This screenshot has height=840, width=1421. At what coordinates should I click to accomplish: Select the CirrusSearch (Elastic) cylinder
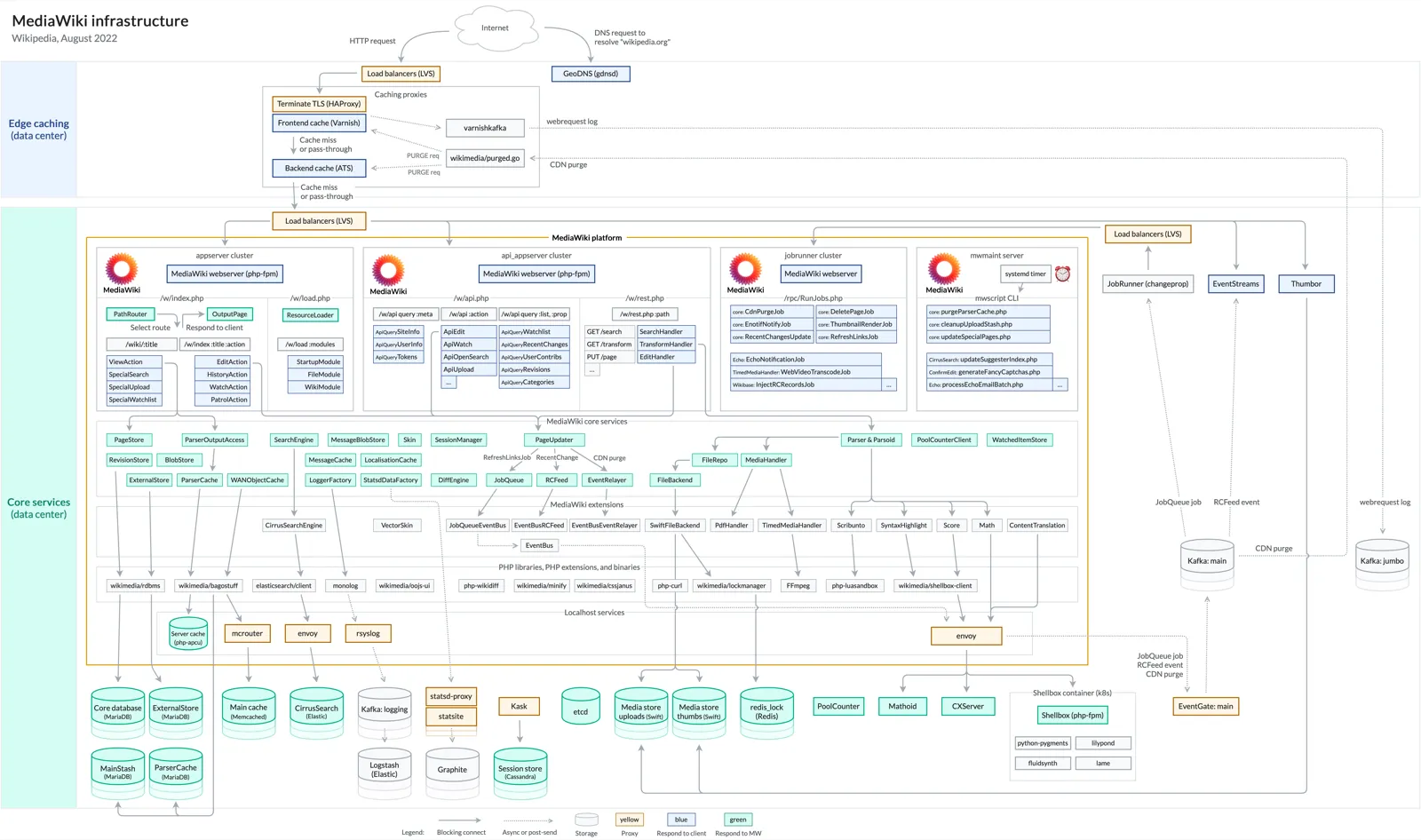point(317,711)
